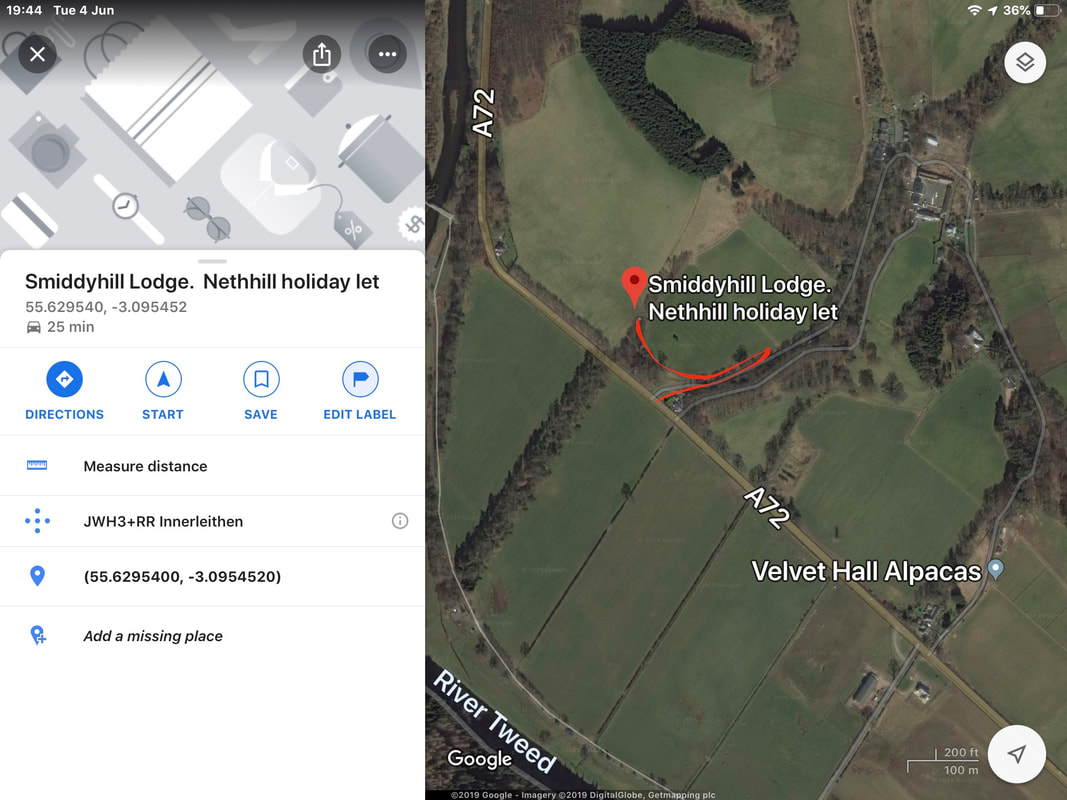Close the place details panel
The image size is (1067, 800).
pyautogui.click(x=37, y=54)
